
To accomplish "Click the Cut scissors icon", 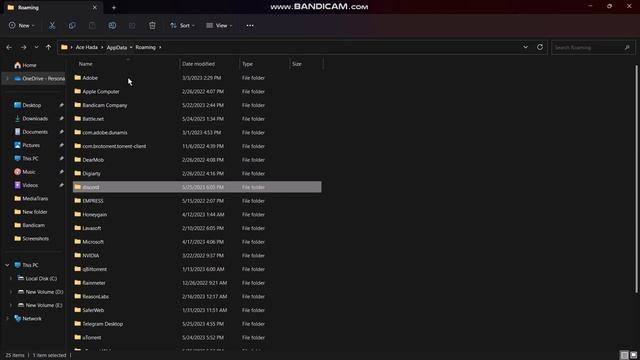I will click(52, 25).
